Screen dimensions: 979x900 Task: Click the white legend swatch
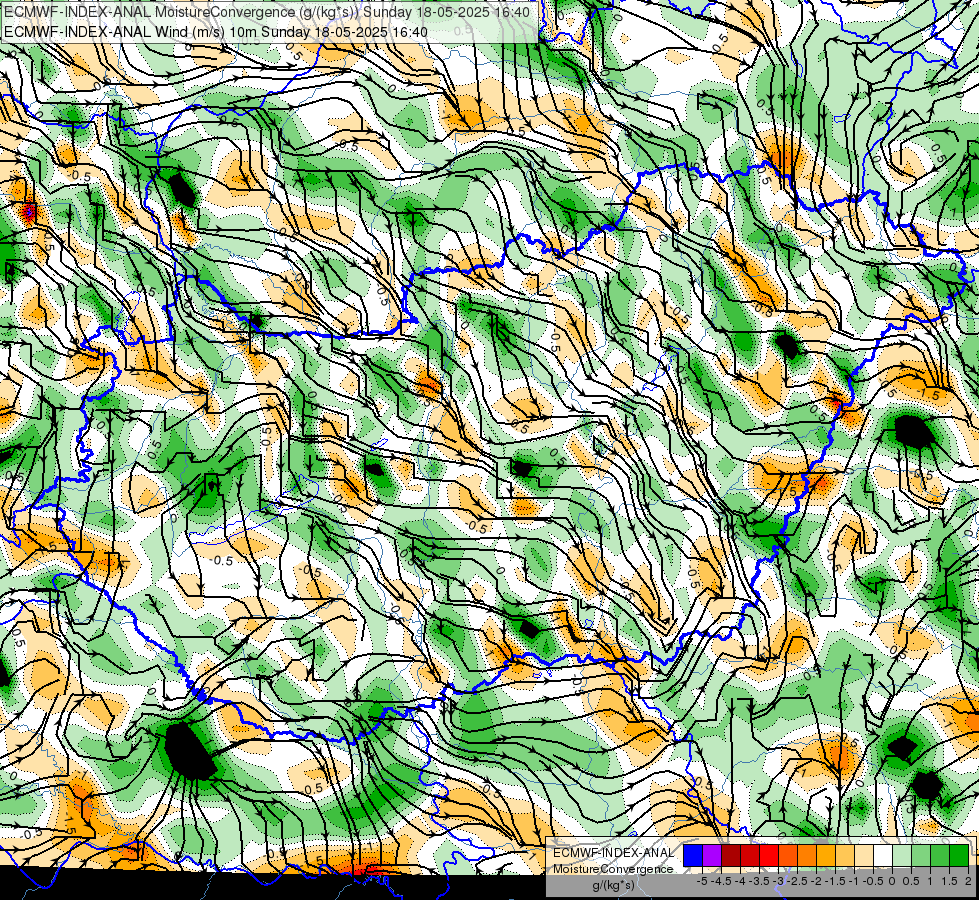coord(883,855)
